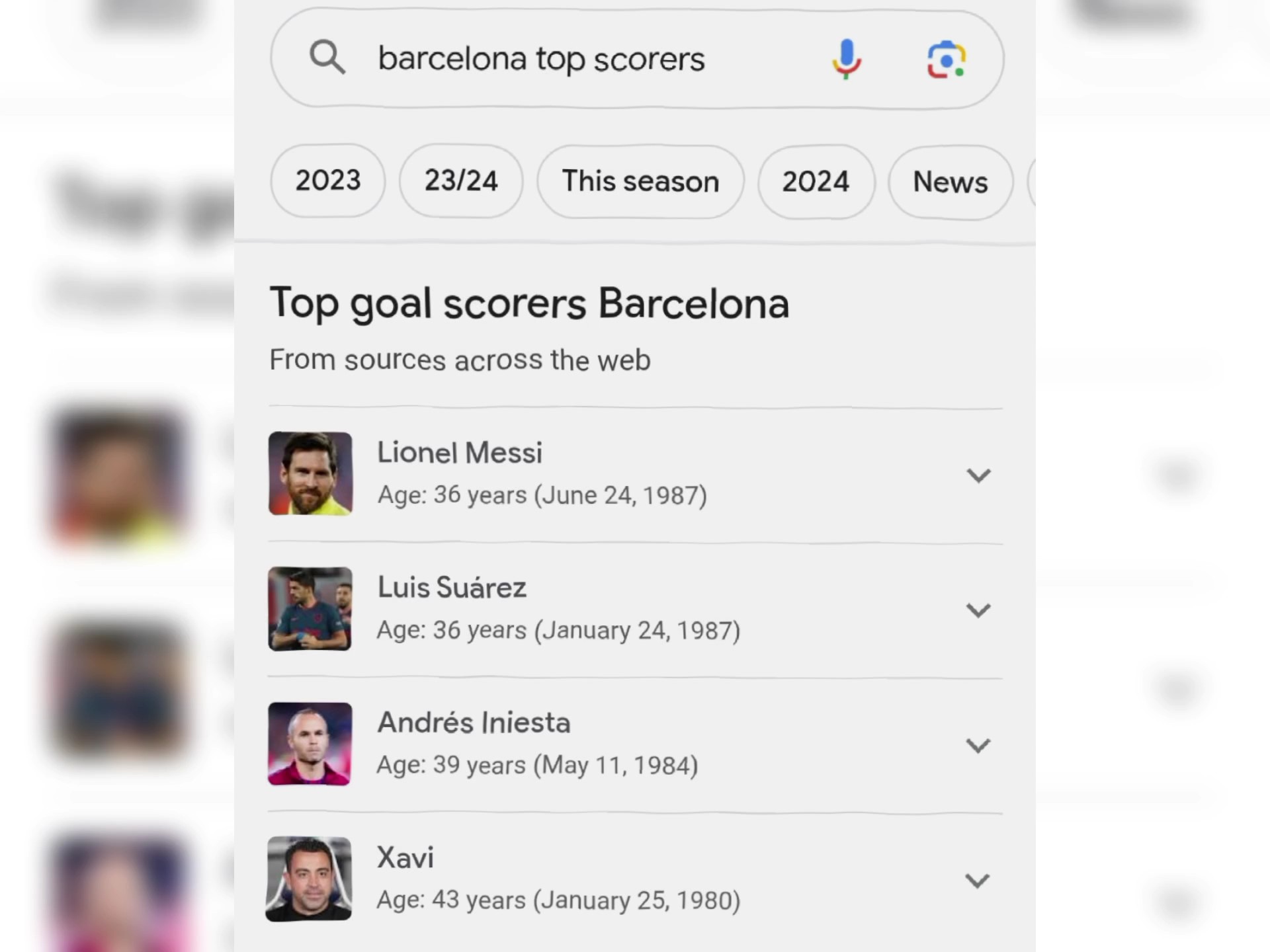Expand the Xavi entry chevron

(x=978, y=881)
